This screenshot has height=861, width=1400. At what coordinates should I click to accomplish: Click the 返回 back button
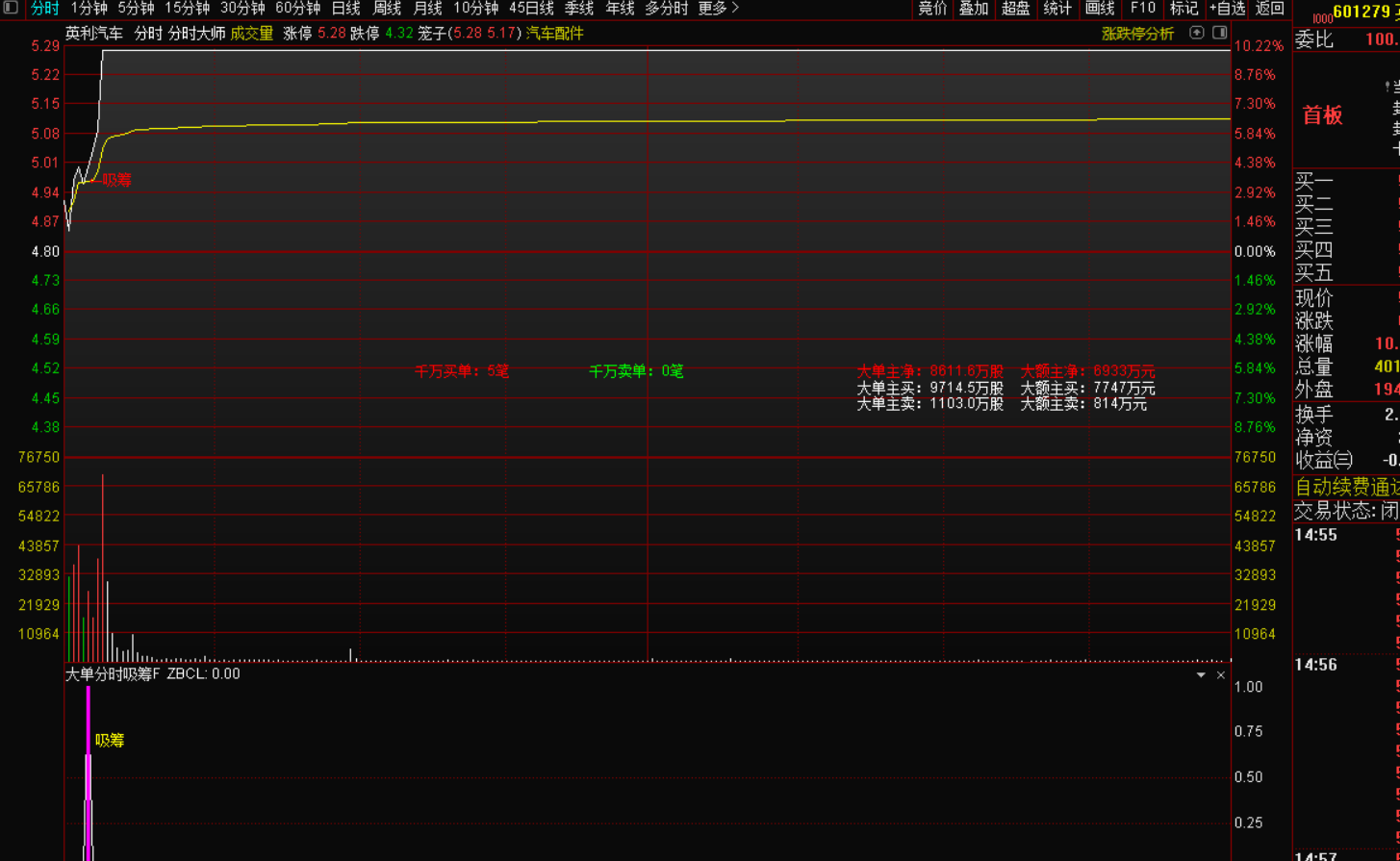point(1270,9)
